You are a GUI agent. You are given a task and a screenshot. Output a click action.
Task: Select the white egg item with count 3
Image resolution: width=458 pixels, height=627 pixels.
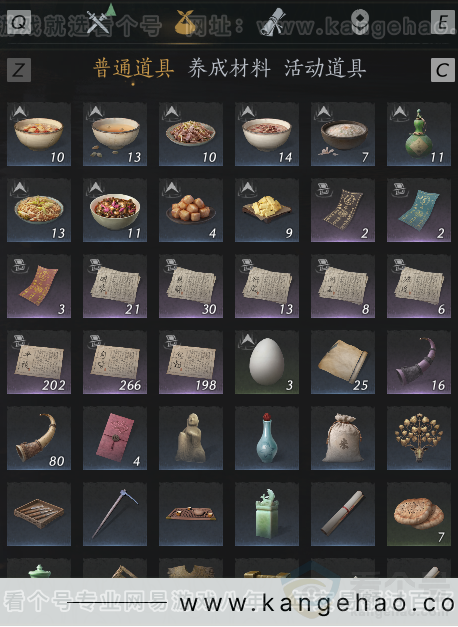point(267,362)
